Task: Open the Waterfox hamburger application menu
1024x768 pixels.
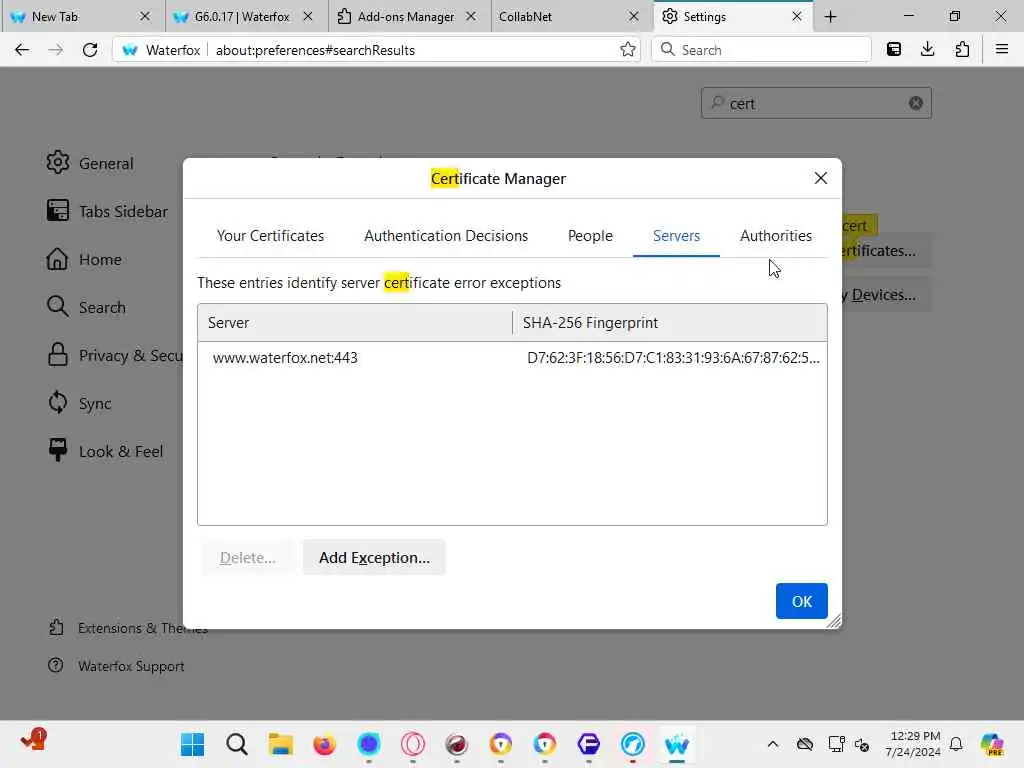Action: tap(1002, 50)
